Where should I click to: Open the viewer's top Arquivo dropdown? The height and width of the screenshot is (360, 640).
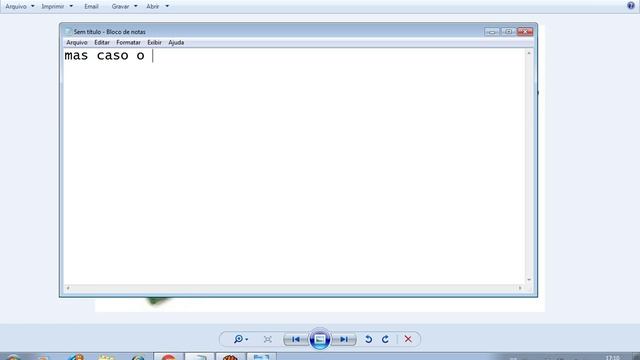tap(20, 7)
